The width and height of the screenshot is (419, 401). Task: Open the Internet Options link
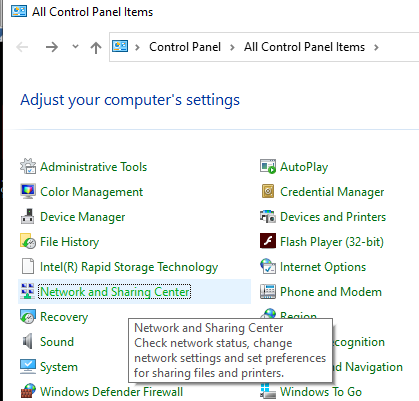coord(323,267)
